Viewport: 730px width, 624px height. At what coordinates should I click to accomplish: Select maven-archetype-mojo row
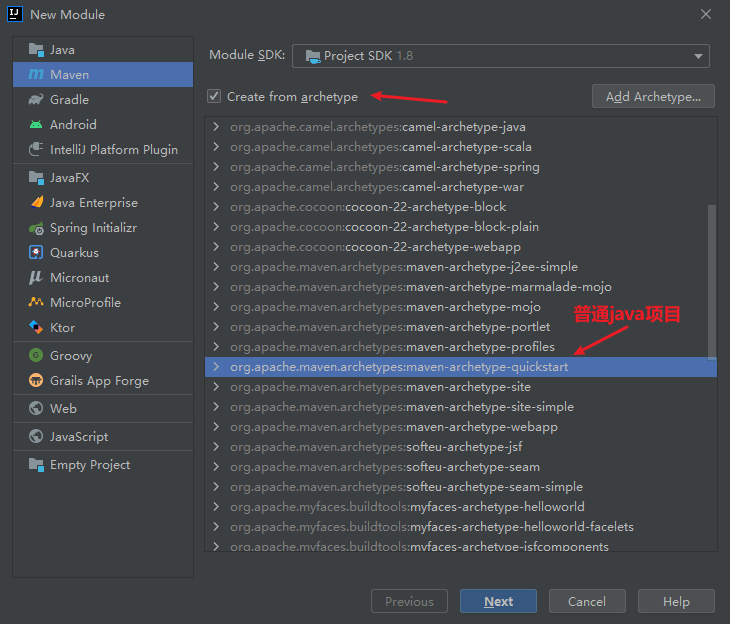pyautogui.click(x=460, y=307)
